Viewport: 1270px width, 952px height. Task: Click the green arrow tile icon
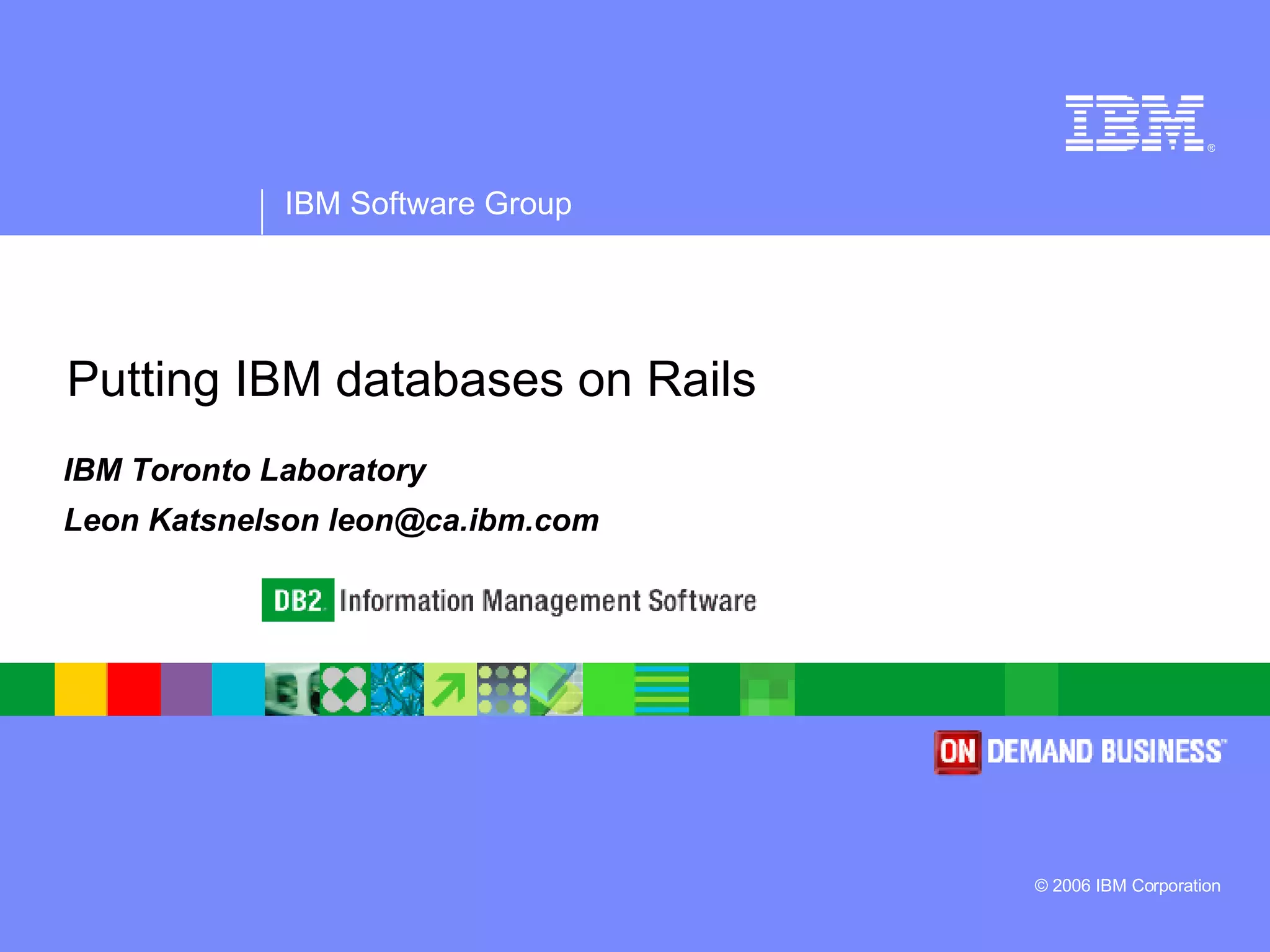450,689
